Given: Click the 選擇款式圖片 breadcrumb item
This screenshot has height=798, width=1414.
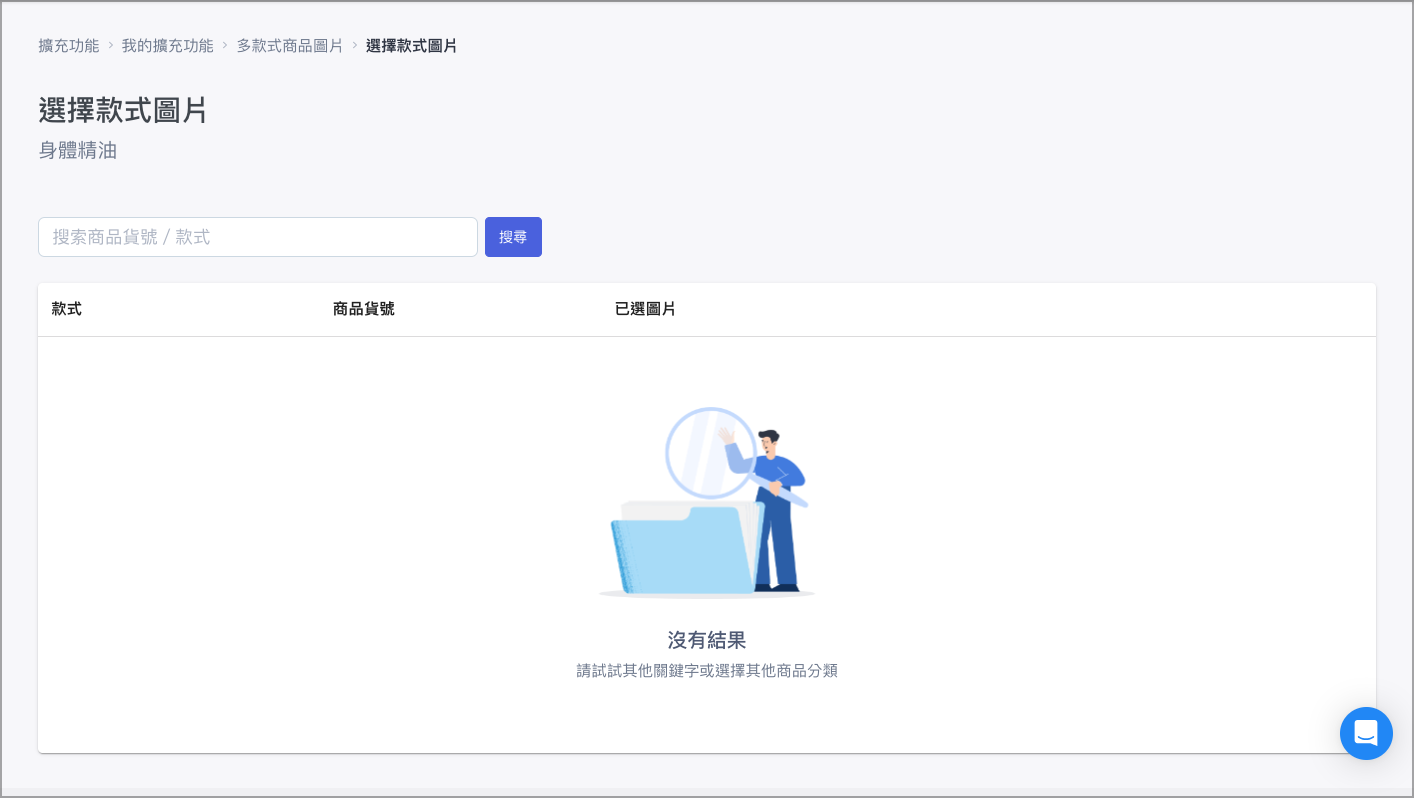Looking at the screenshot, I should 412,46.
